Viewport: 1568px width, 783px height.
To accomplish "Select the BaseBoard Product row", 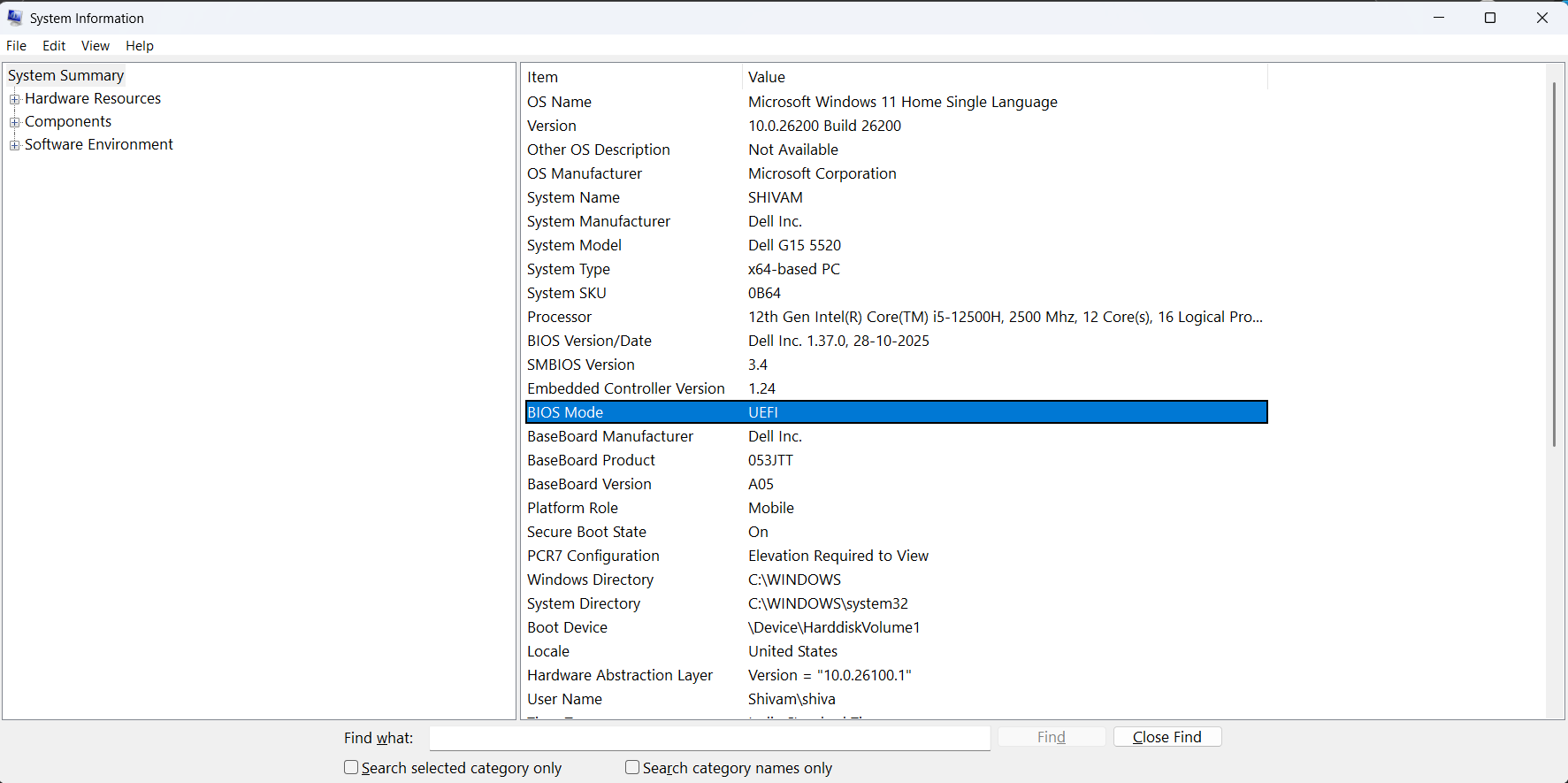I will click(x=896, y=460).
